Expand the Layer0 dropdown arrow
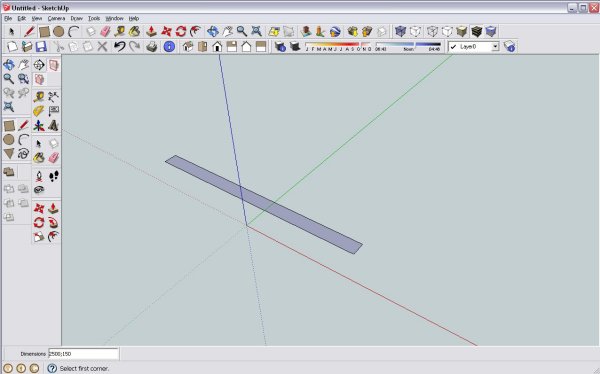Screen dimensions: 600x374 click(495, 47)
